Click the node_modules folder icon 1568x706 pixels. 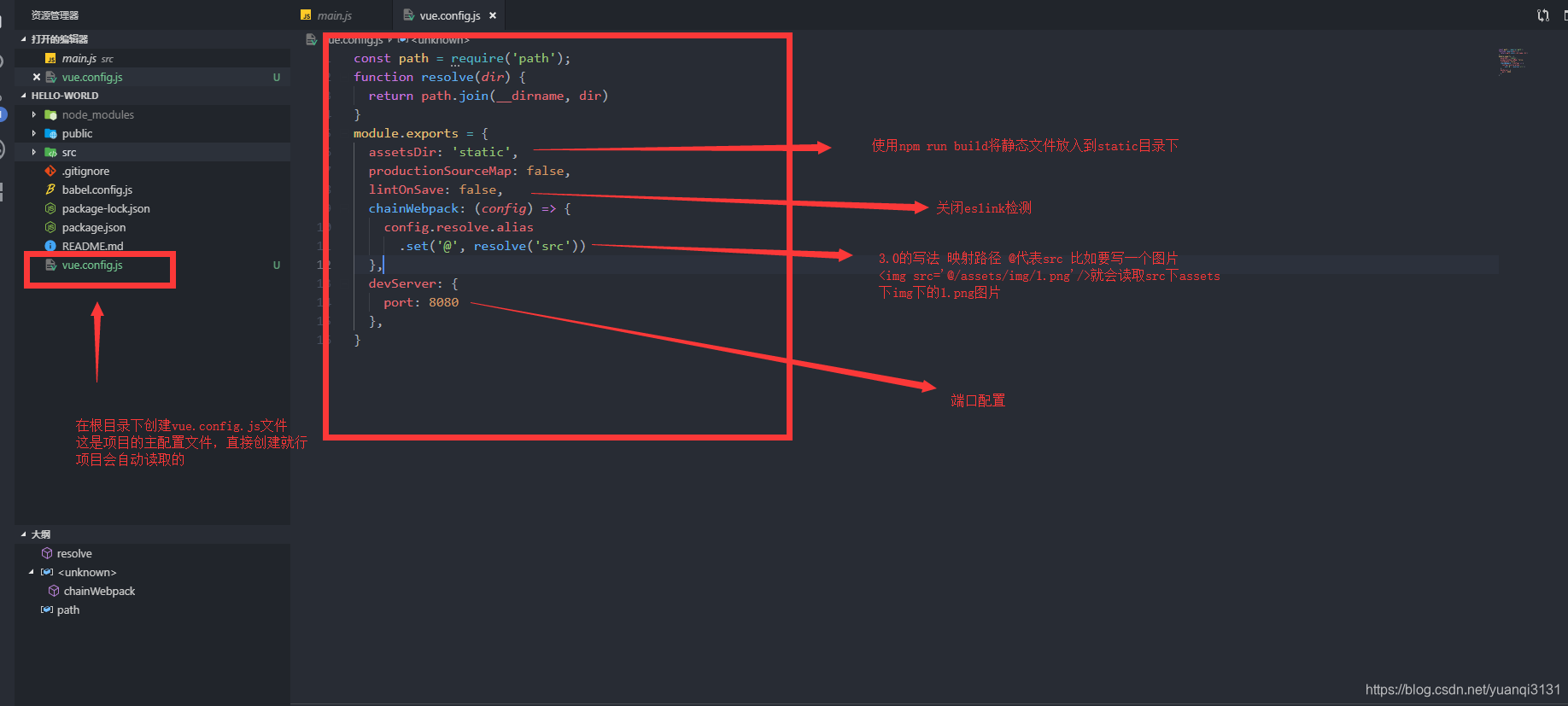pyautogui.click(x=50, y=114)
